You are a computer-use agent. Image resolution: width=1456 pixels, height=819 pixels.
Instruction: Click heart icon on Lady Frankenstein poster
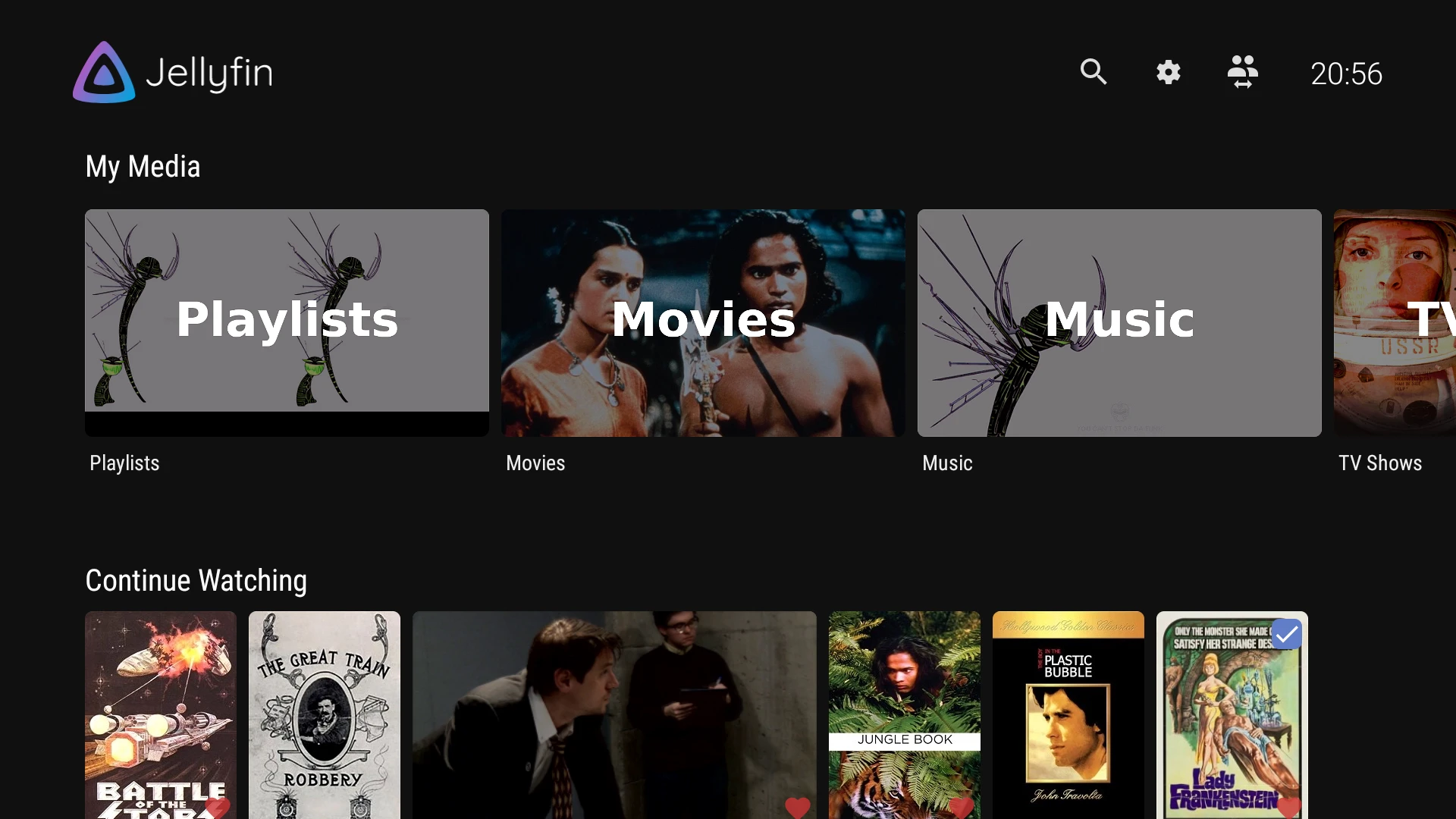tap(1288, 807)
